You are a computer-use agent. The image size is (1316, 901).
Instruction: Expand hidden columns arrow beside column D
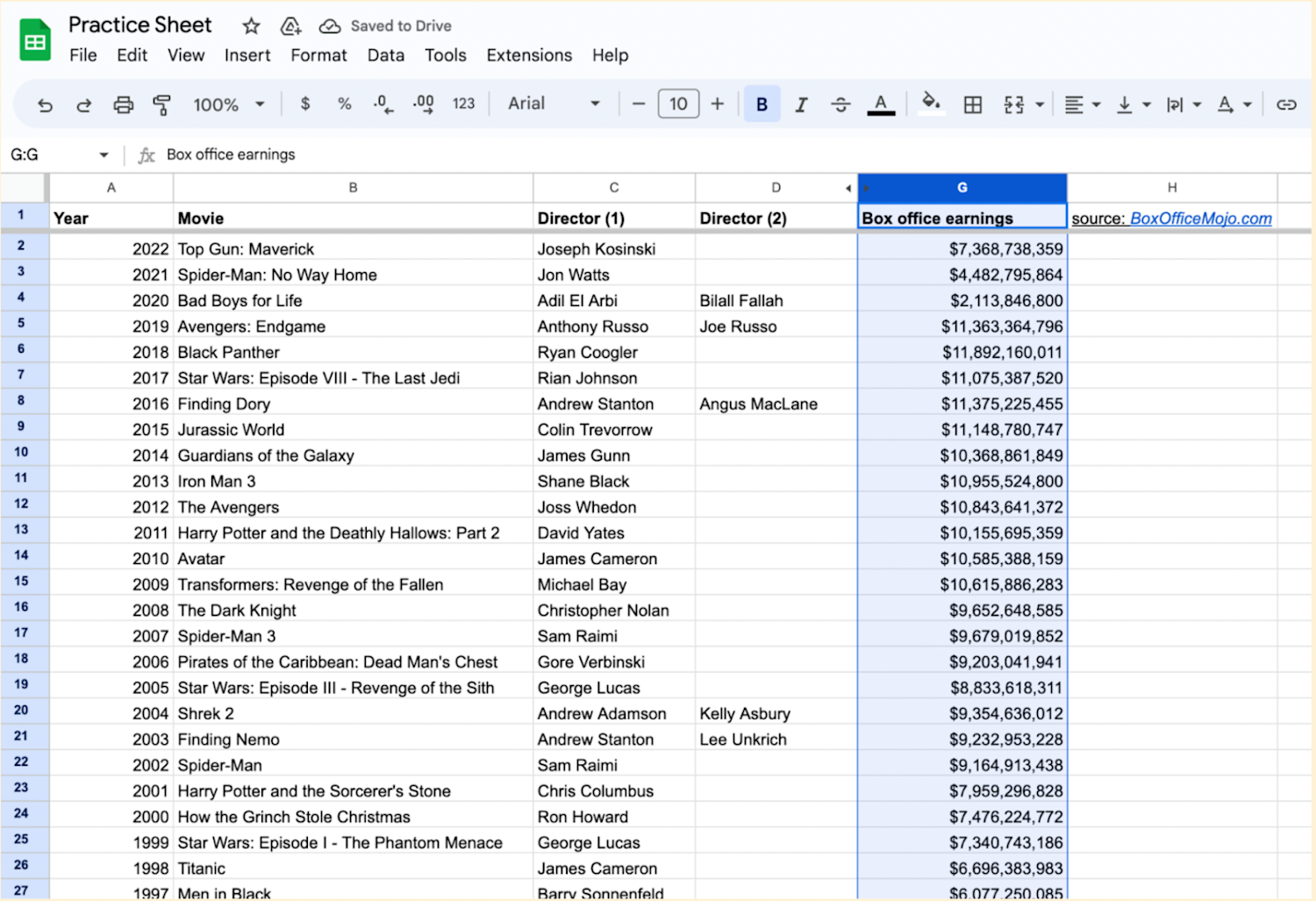(848, 189)
